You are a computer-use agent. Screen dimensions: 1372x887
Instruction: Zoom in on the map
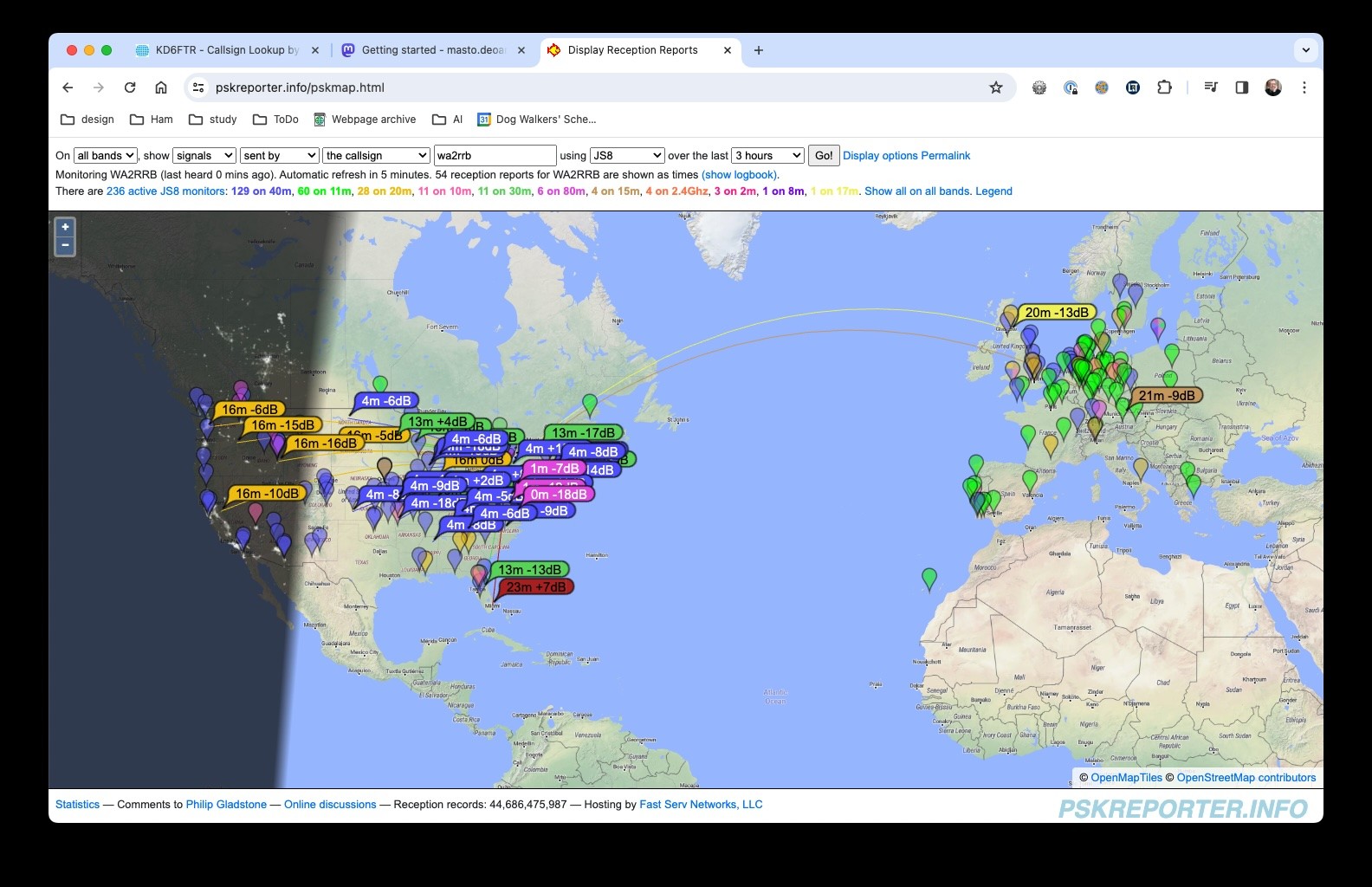(x=65, y=227)
